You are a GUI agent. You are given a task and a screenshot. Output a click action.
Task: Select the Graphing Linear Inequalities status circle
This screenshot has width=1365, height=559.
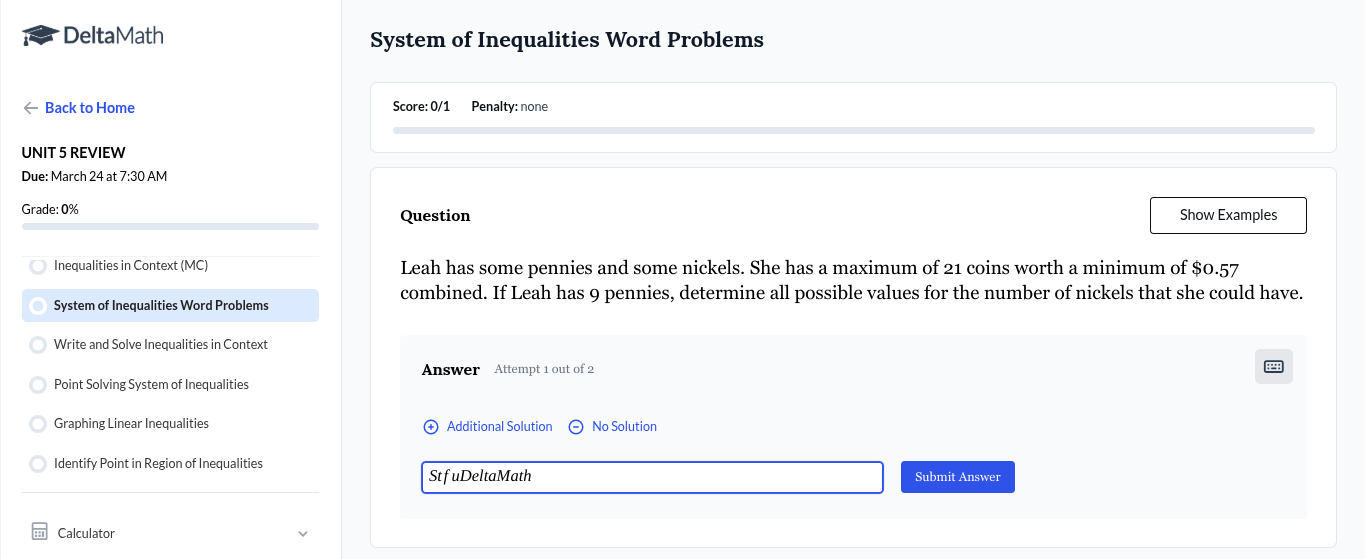38,424
